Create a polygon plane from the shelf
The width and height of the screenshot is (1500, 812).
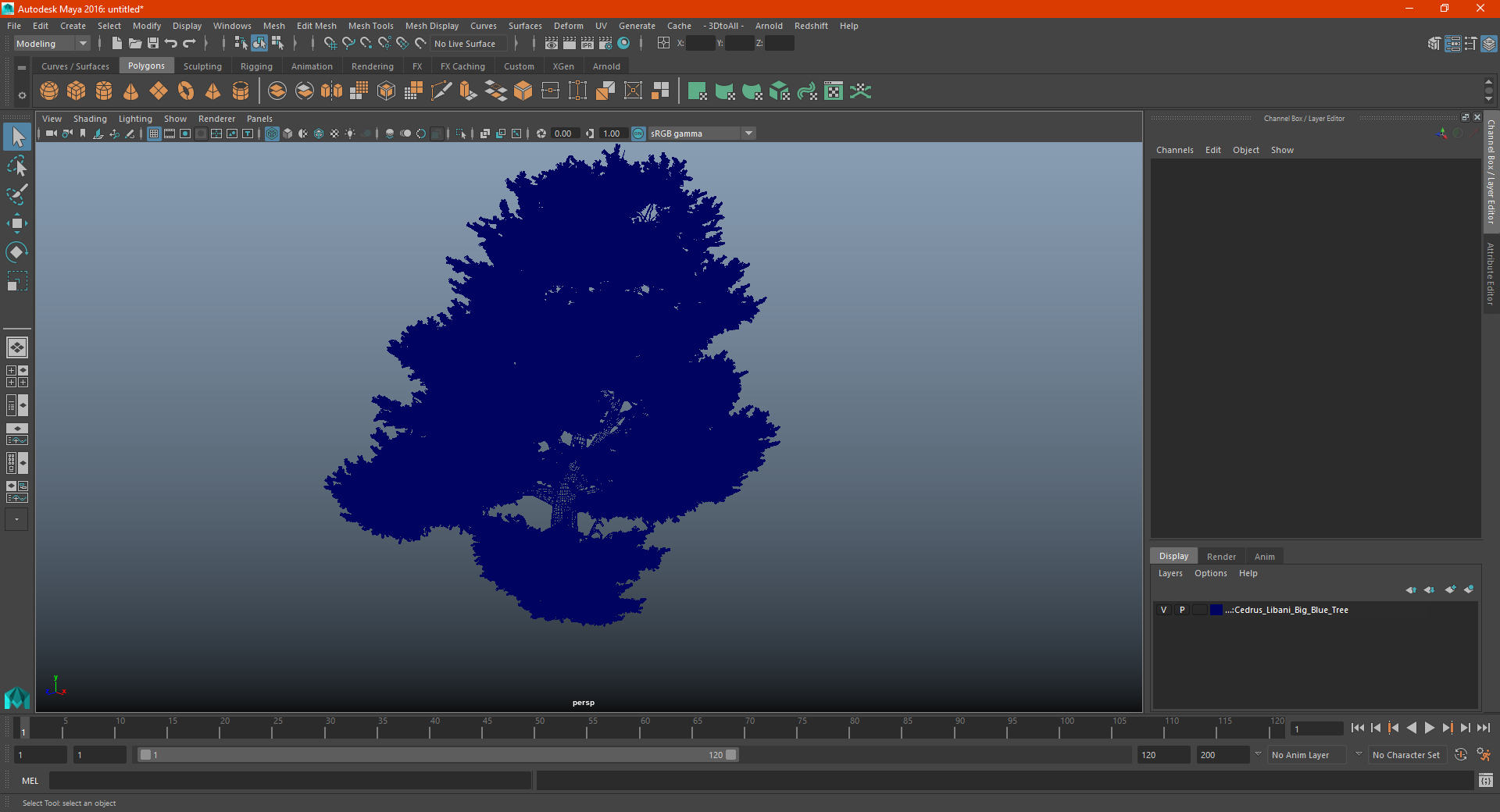click(159, 91)
